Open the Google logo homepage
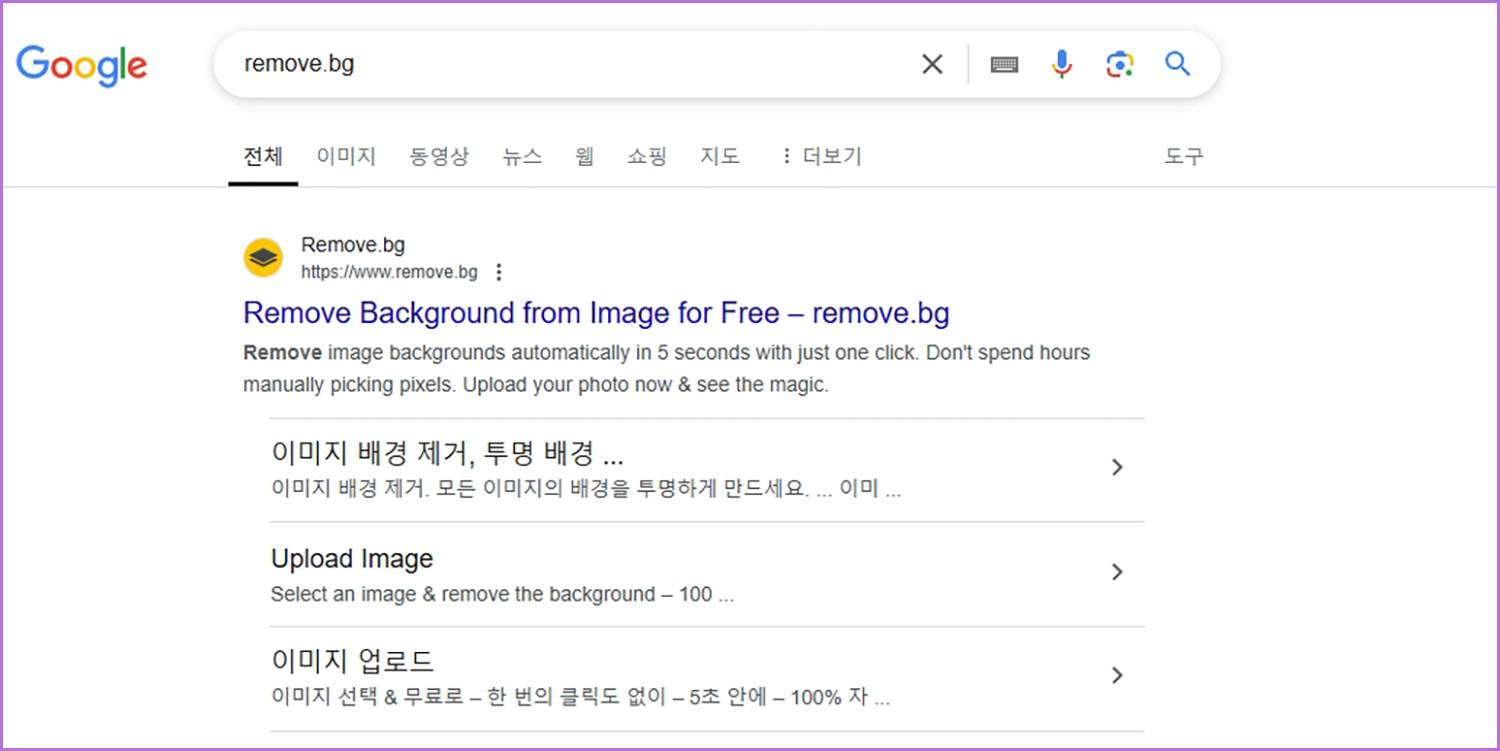Image resolution: width=1500 pixels, height=751 pixels. point(82,66)
